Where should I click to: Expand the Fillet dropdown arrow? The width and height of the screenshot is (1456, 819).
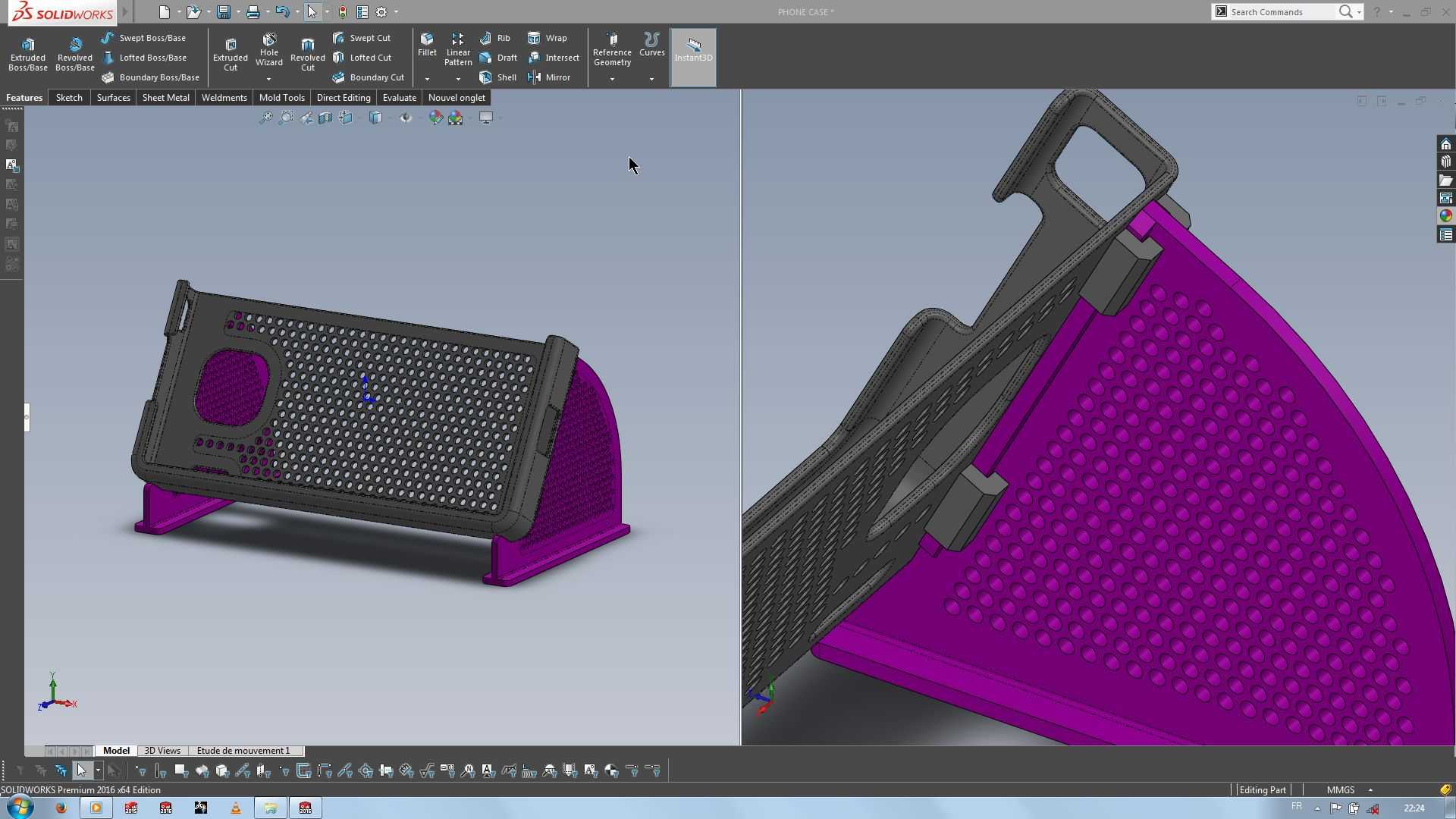click(427, 79)
